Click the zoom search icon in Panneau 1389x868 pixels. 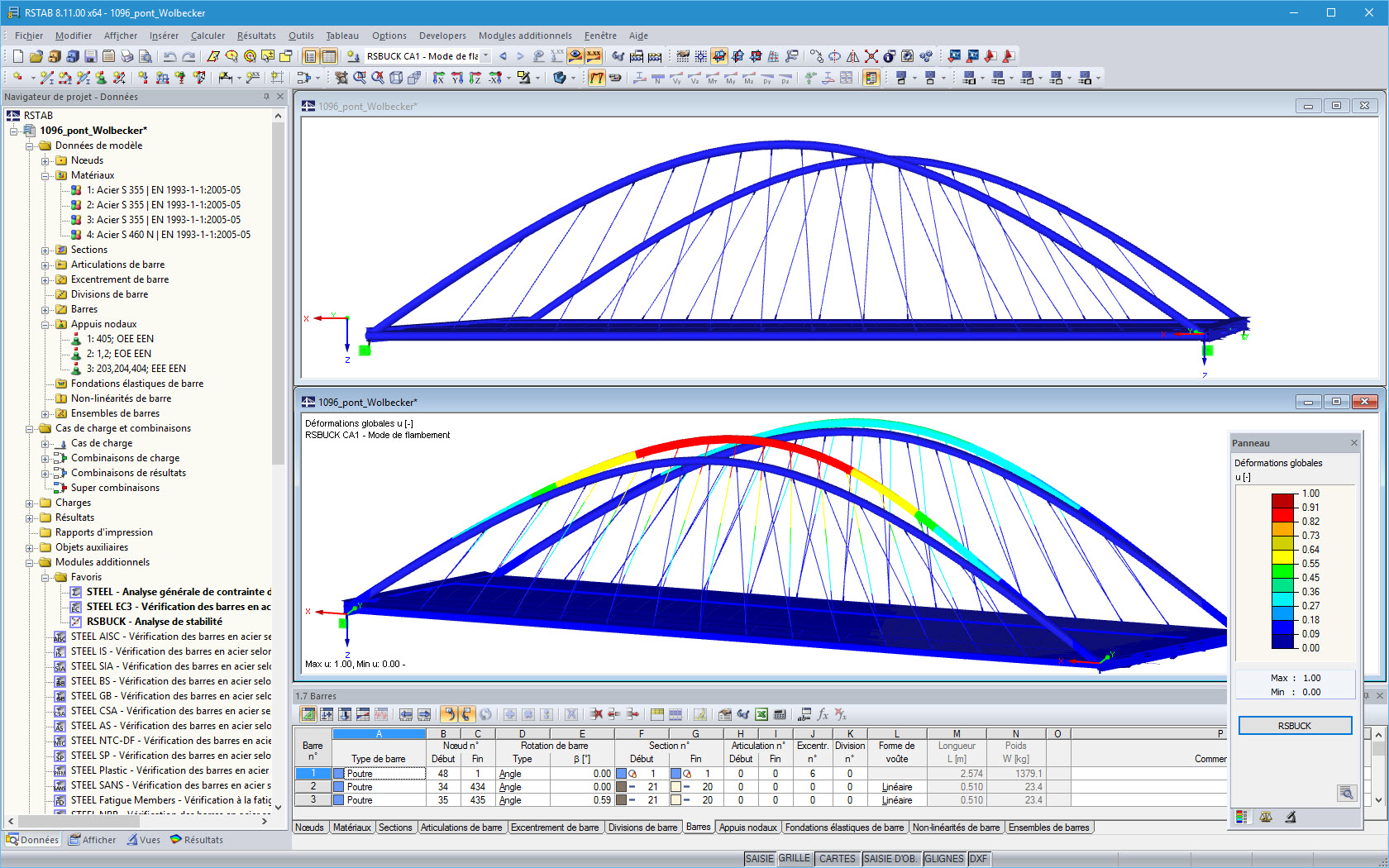pyautogui.click(x=1346, y=793)
